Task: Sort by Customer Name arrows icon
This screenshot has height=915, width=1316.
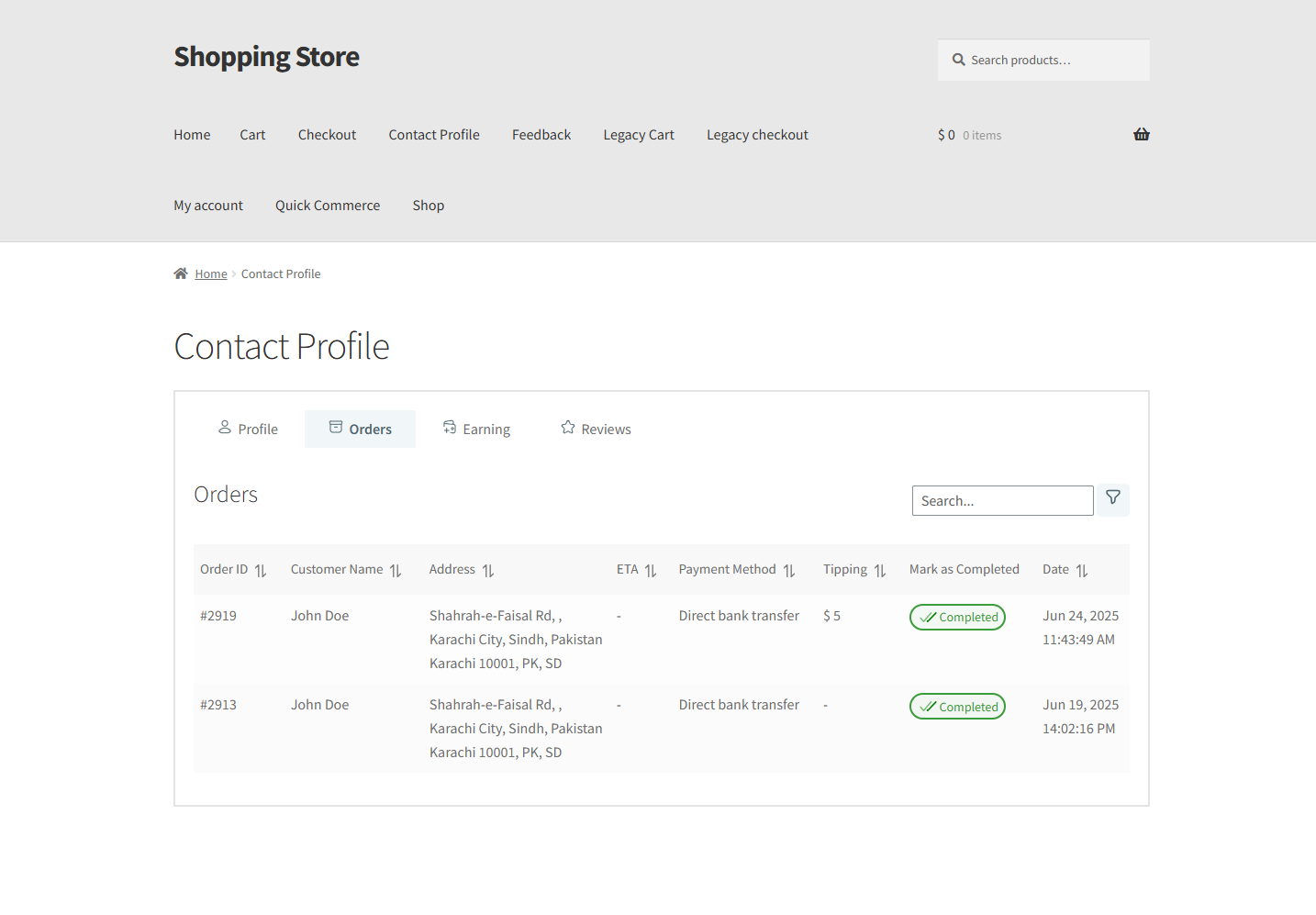Action: (396, 571)
